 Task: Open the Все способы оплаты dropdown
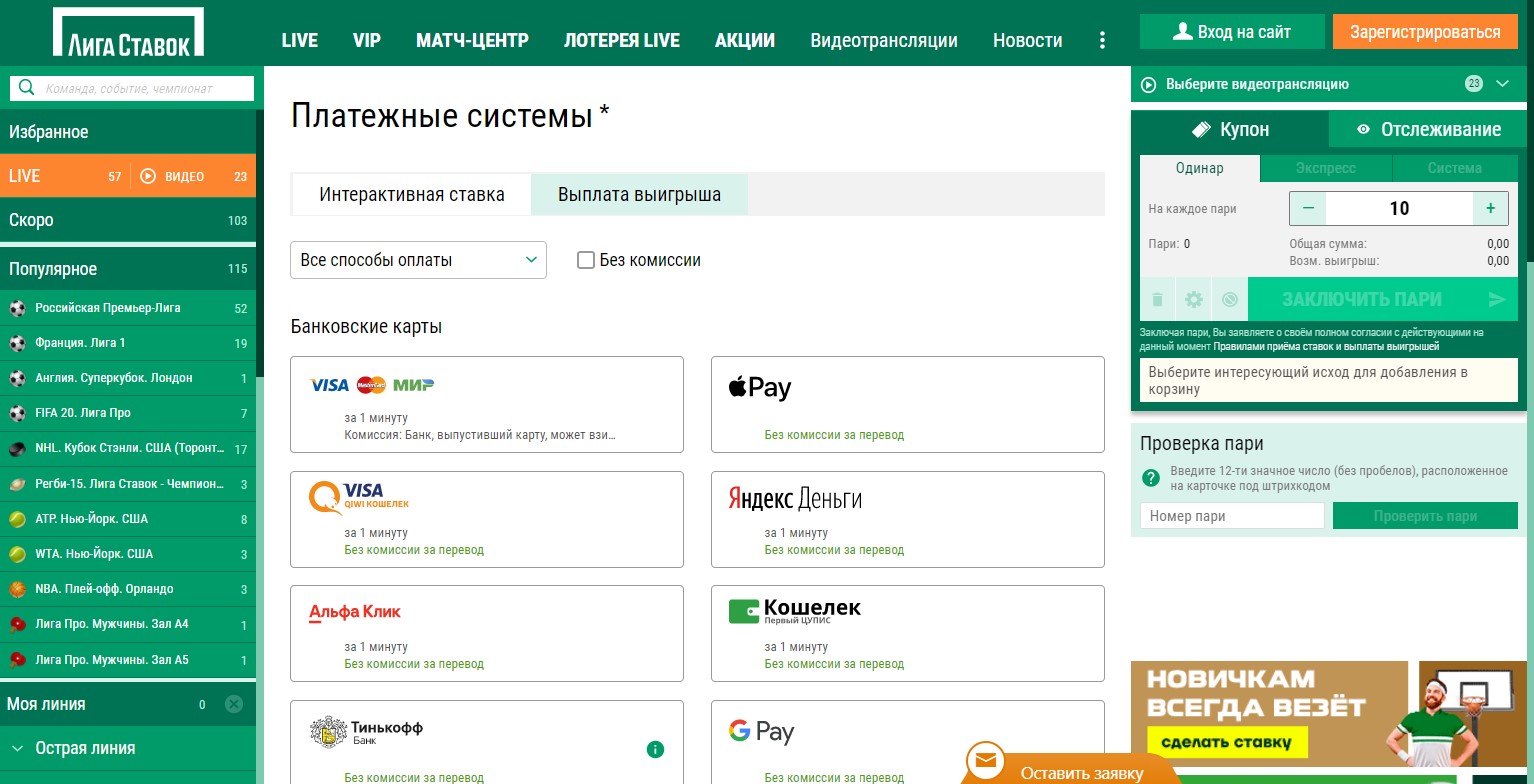418,260
